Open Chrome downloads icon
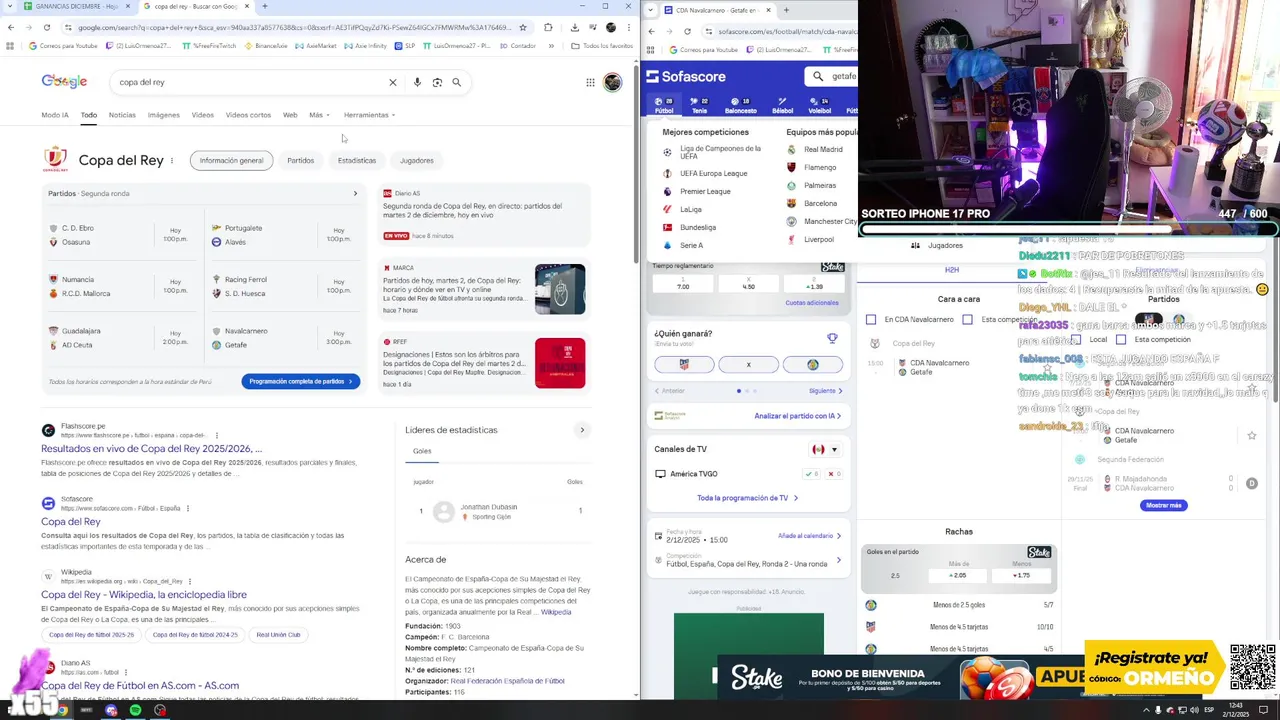 click(x=574, y=27)
